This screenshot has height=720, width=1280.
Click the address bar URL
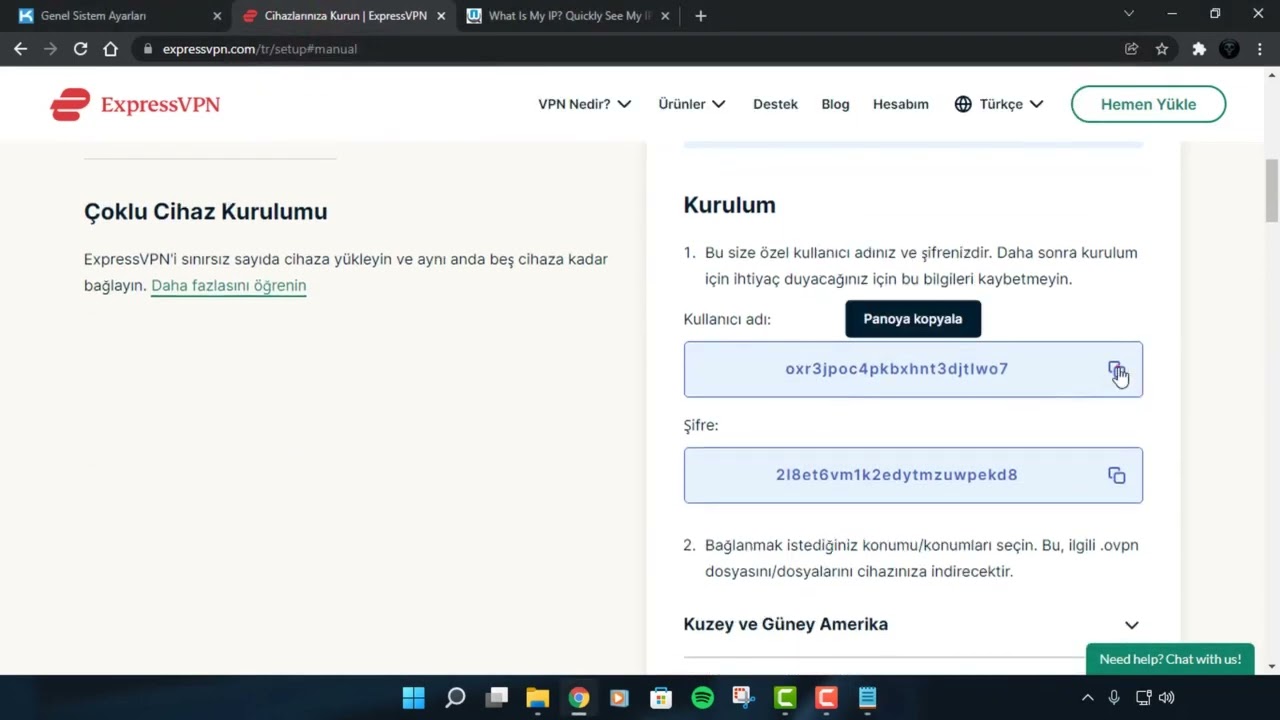[260, 48]
